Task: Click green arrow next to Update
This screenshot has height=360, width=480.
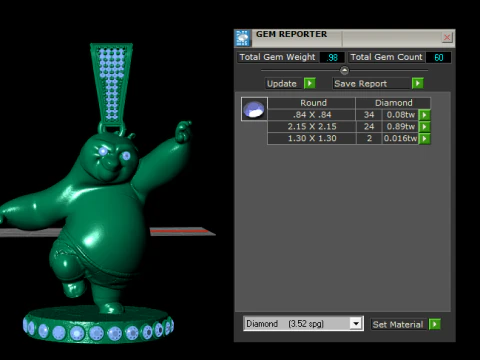Action: (310, 83)
